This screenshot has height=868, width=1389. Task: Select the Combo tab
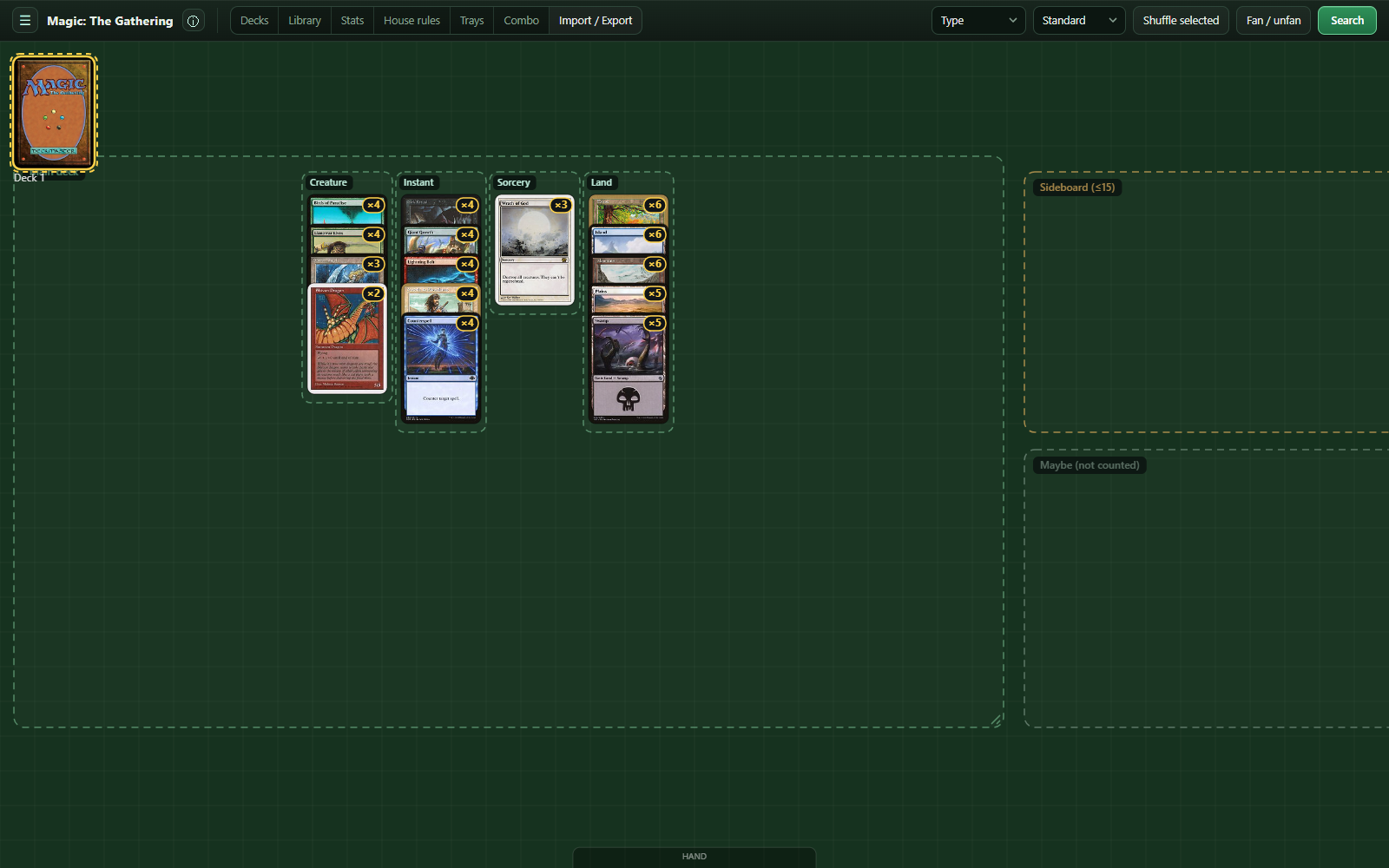point(521,20)
